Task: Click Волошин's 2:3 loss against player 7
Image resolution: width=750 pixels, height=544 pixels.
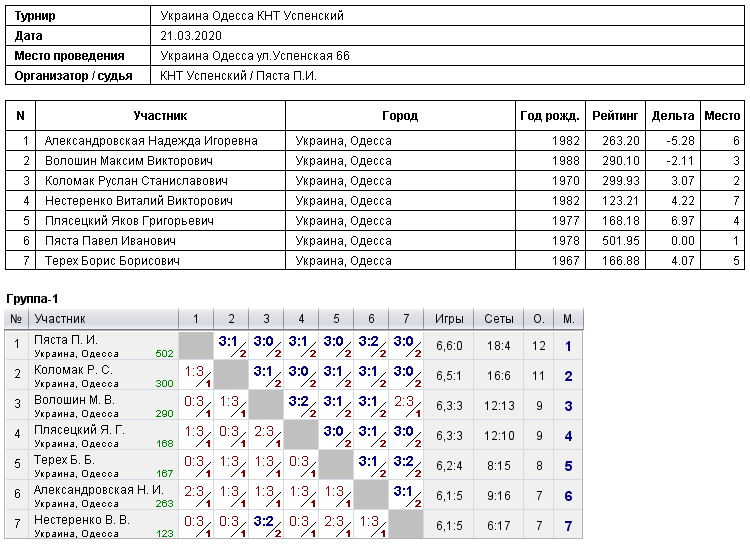Action: (x=406, y=405)
